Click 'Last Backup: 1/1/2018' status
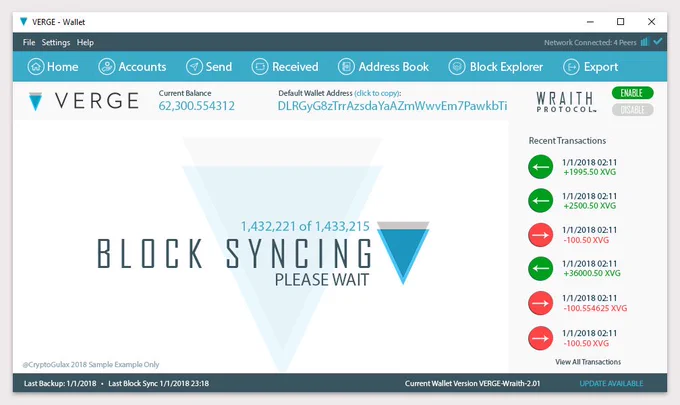The width and height of the screenshot is (680, 405). [60, 384]
